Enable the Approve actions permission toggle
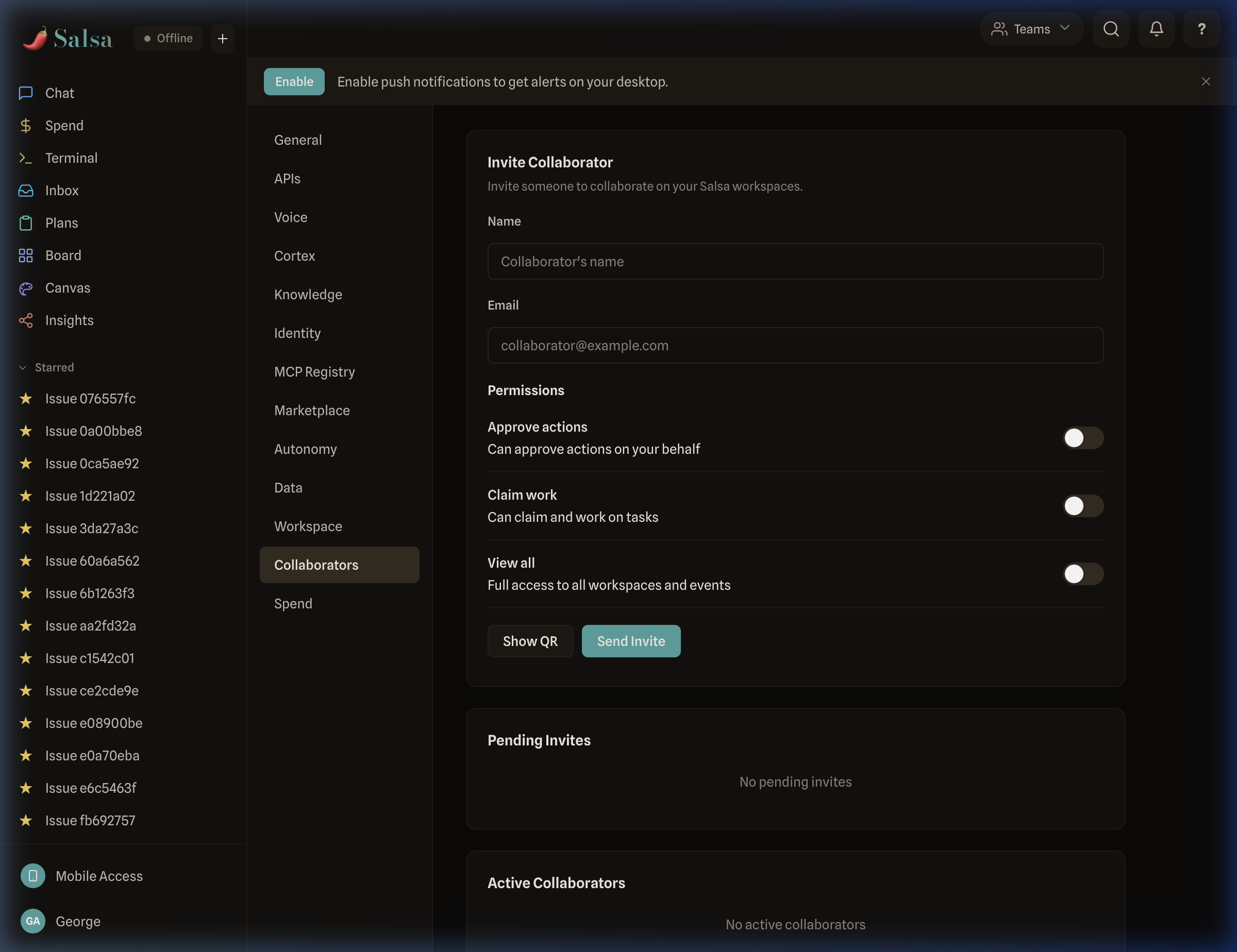Screen dimensions: 1237x952 (x=1082, y=437)
